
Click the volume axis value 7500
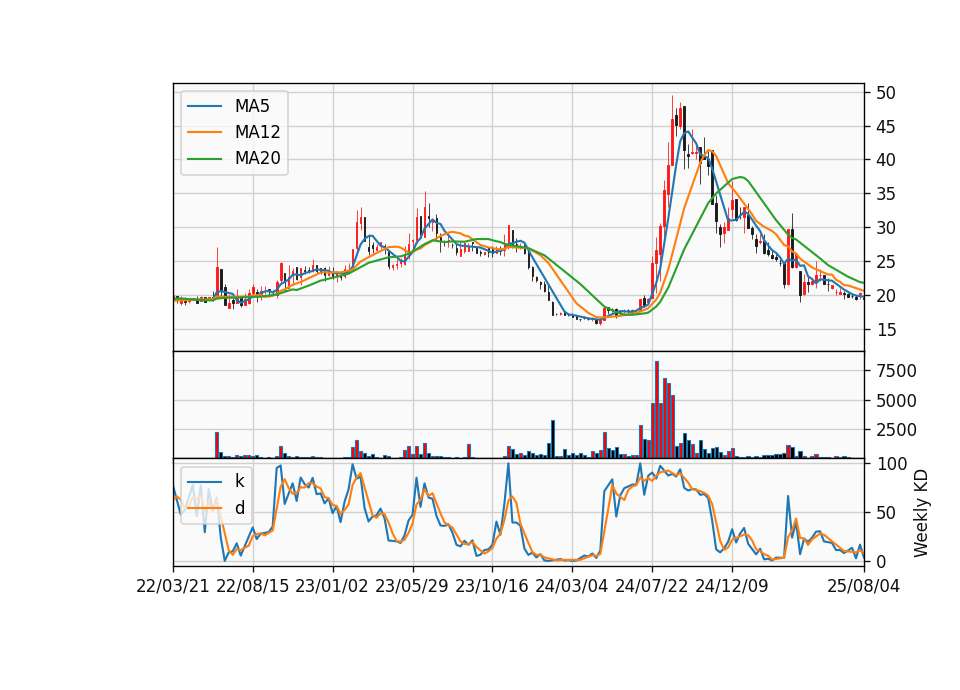pyautogui.click(x=896, y=371)
